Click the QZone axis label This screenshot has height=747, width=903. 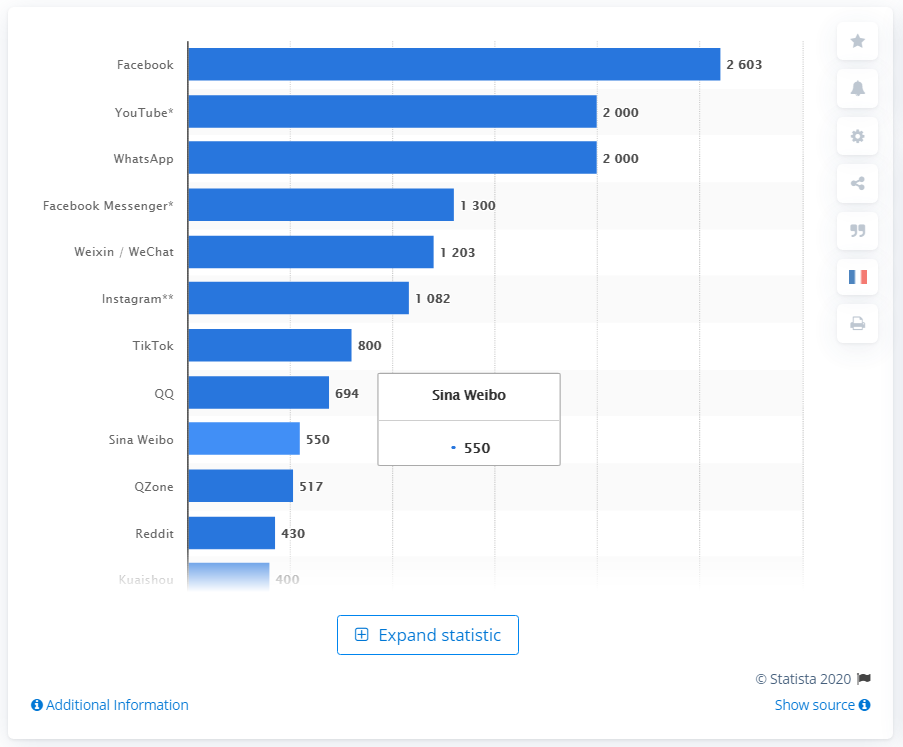point(154,487)
